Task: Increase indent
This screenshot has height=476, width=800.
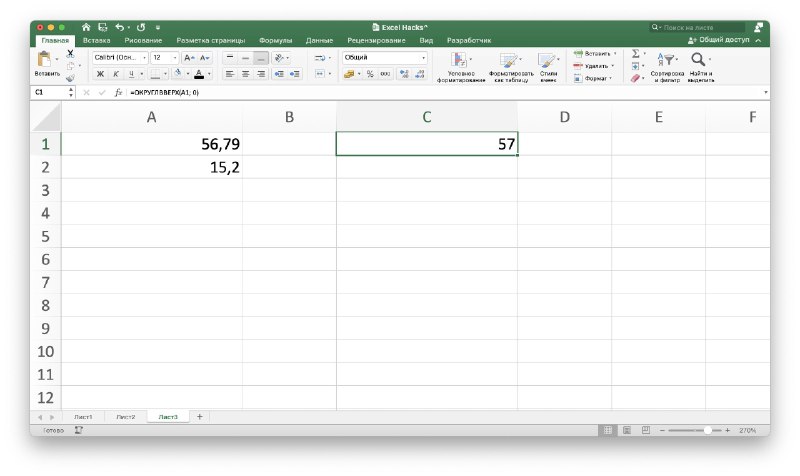Action: tap(294, 74)
